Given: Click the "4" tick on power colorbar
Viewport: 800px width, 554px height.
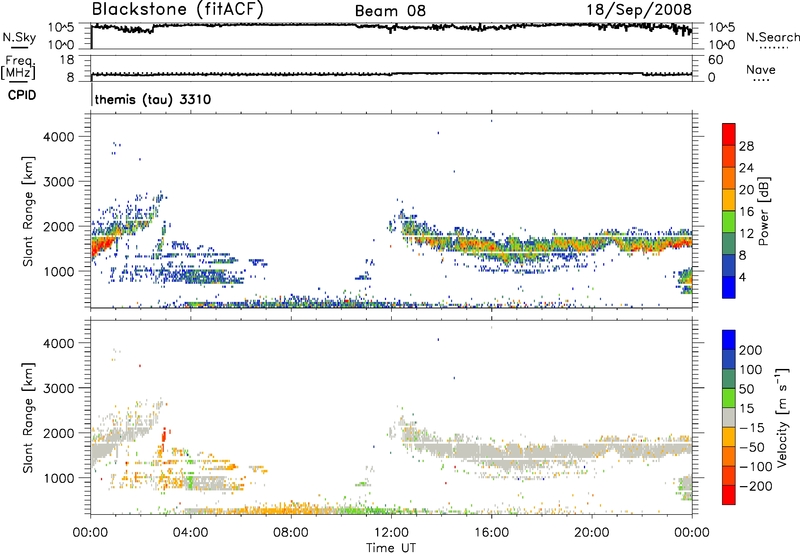Looking at the screenshot, I should (x=742, y=277).
